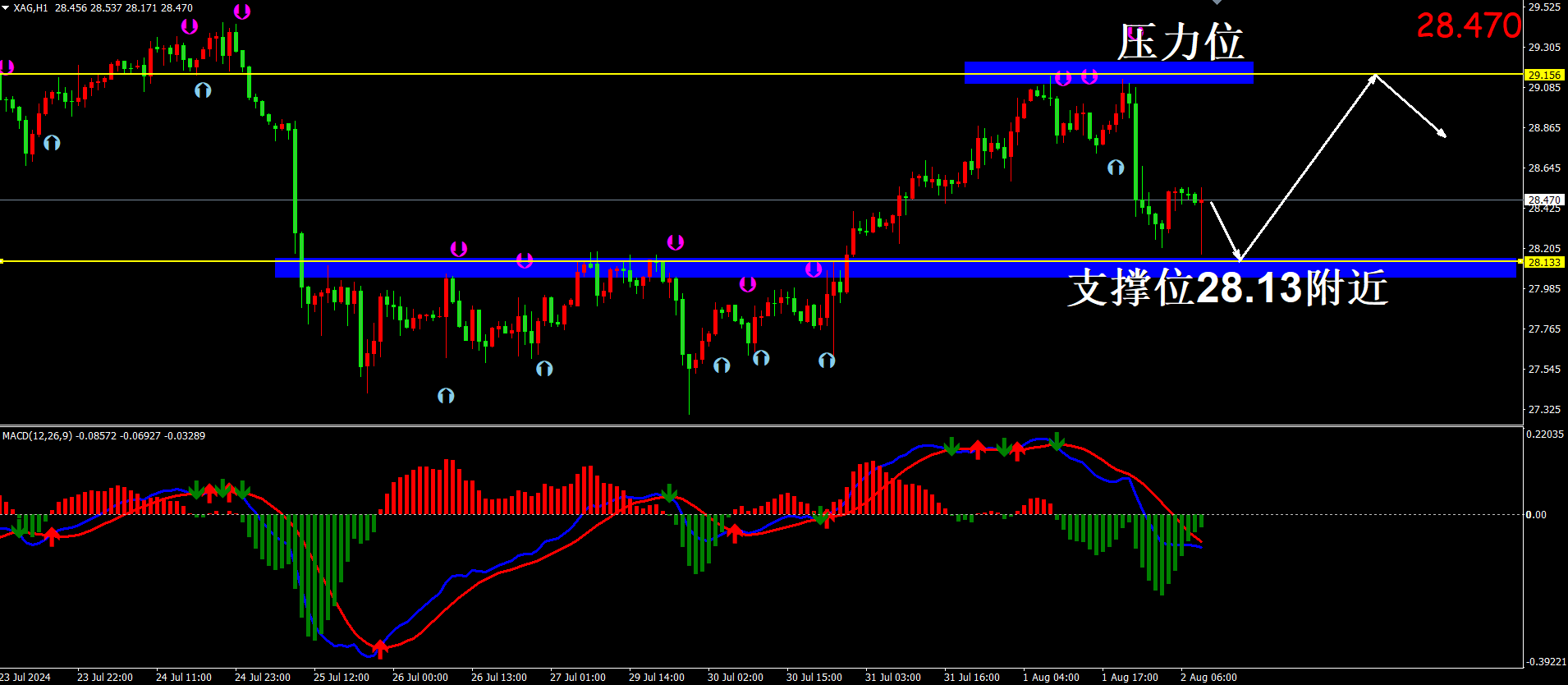Click the 2 Aug 06:00 time axis label
1568x685 pixels.
tap(1208, 678)
